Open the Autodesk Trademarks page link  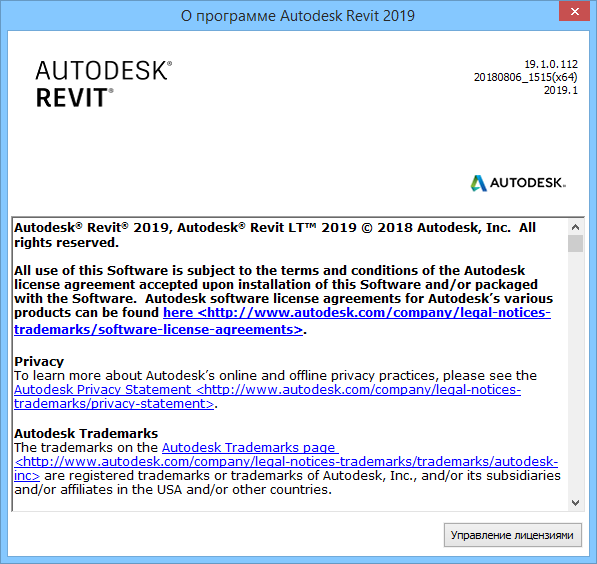pyautogui.click(x=286, y=462)
